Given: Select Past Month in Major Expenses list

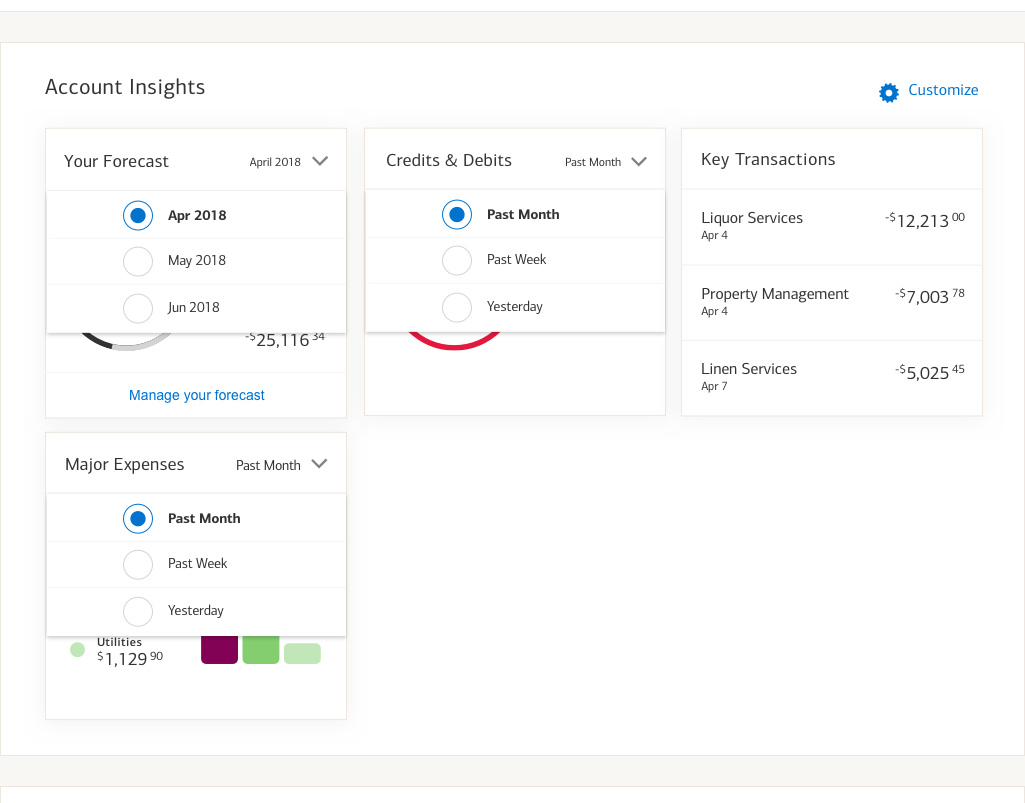Looking at the screenshot, I should pyautogui.click(x=138, y=518).
